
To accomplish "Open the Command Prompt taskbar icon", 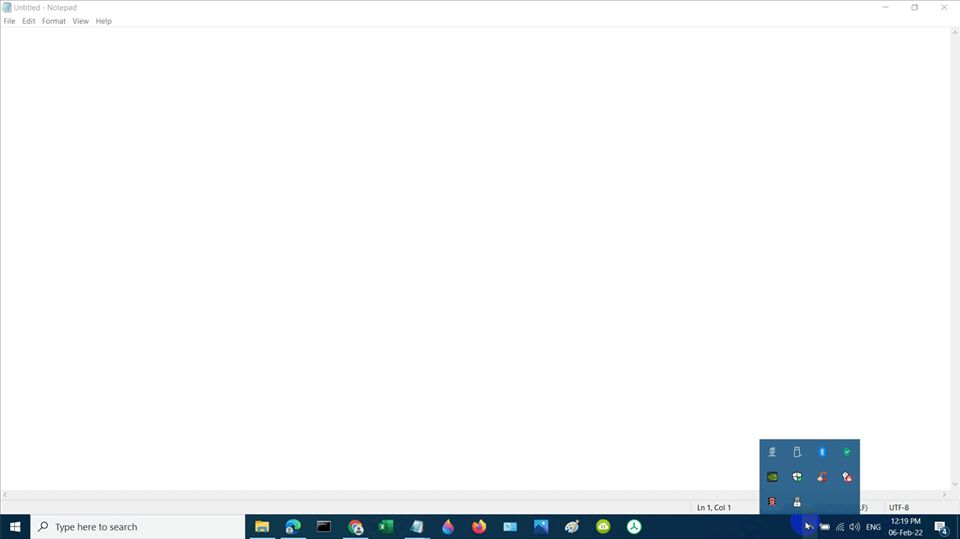I will tap(324, 526).
